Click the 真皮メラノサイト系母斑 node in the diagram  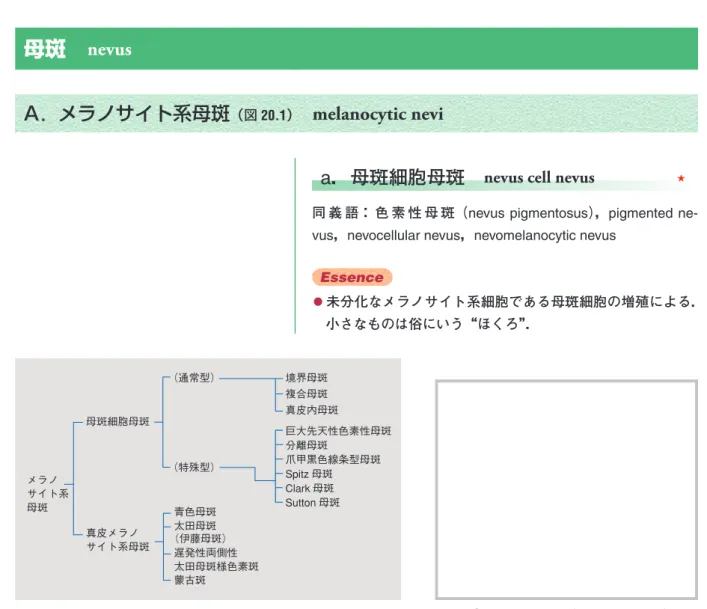(118, 540)
